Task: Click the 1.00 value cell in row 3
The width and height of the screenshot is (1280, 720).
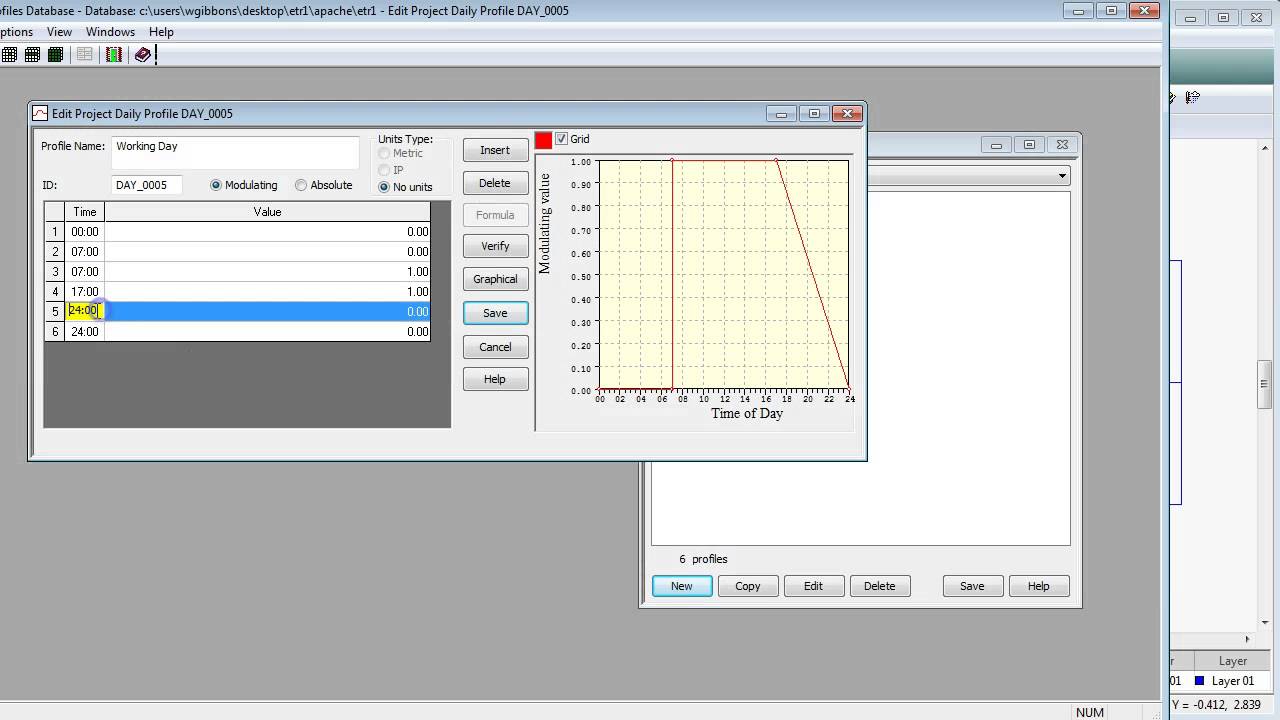Action: point(267,271)
